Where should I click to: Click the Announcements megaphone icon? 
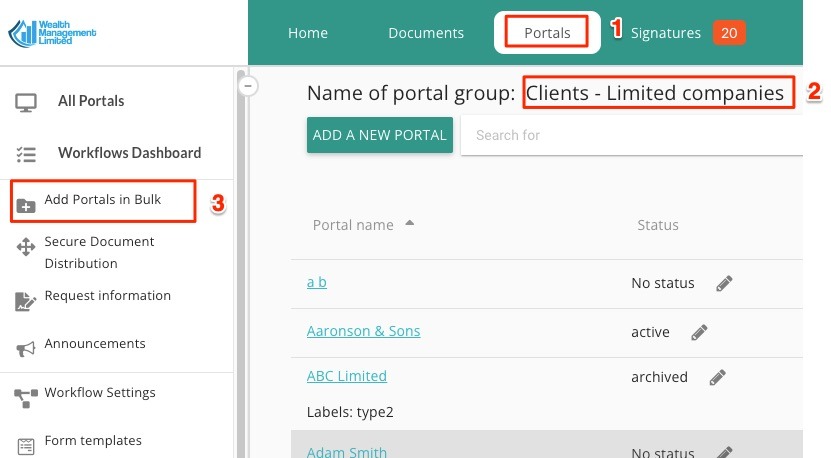click(x=27, y=348)
